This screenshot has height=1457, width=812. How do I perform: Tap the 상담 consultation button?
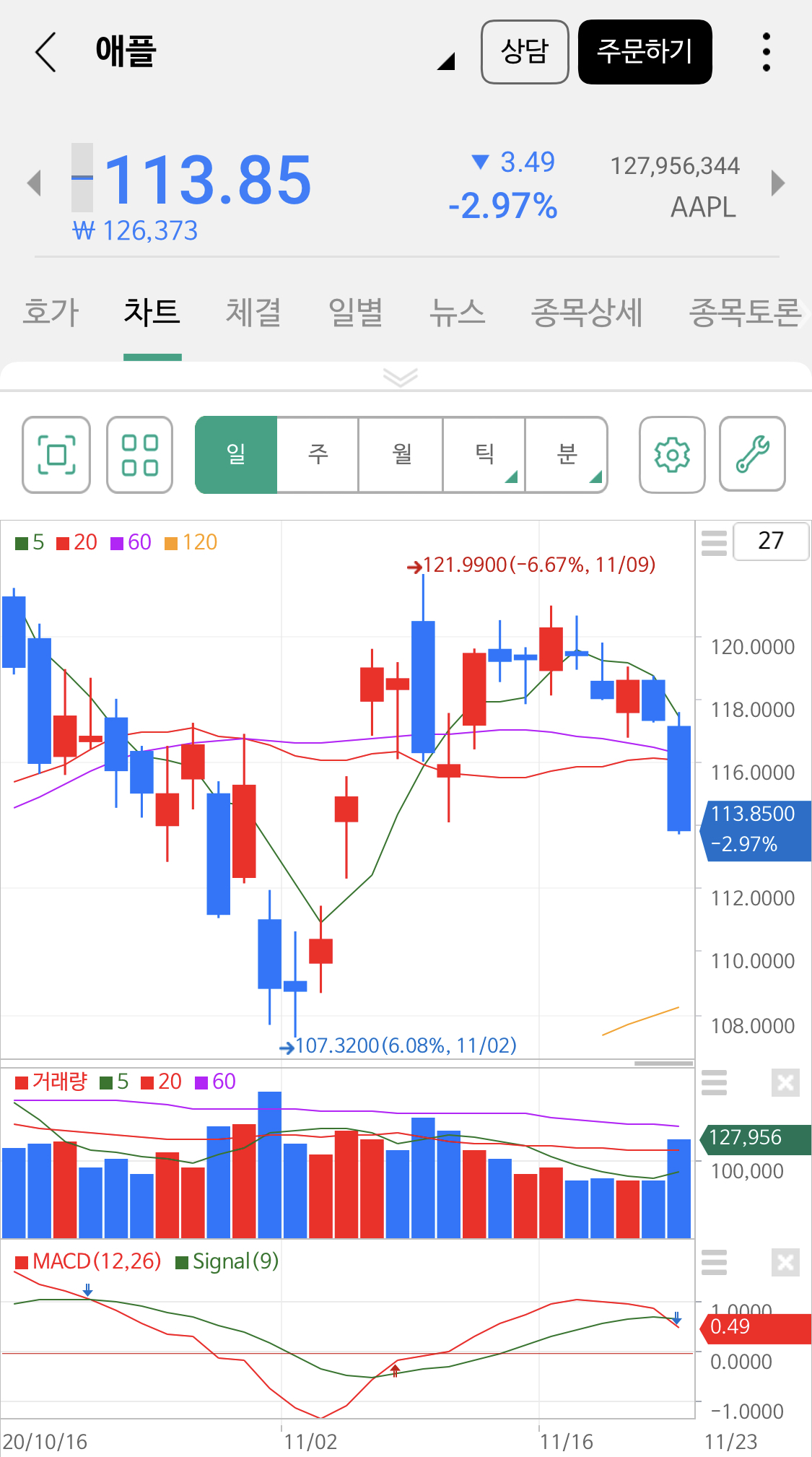click(x=525, y=52)
